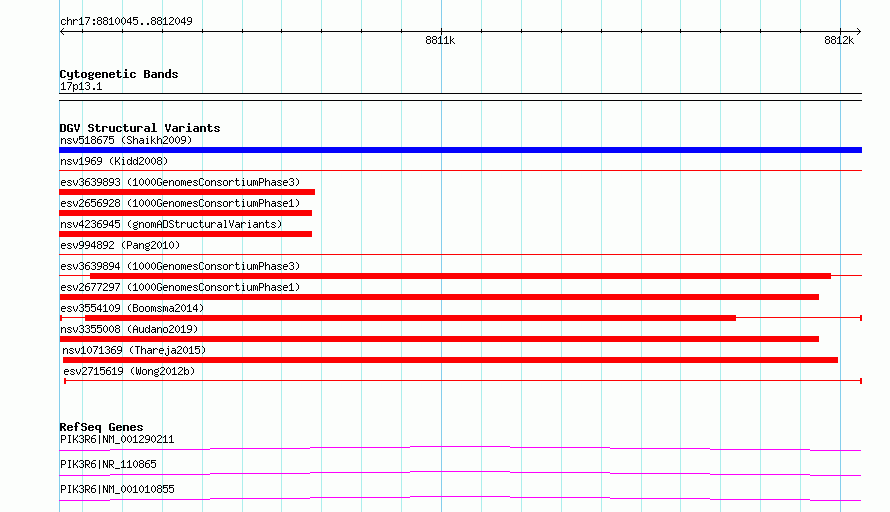Click the red bar under esv2677297
Screen dimensions: 890x512
pyautogui.click(x=439, y=297)
